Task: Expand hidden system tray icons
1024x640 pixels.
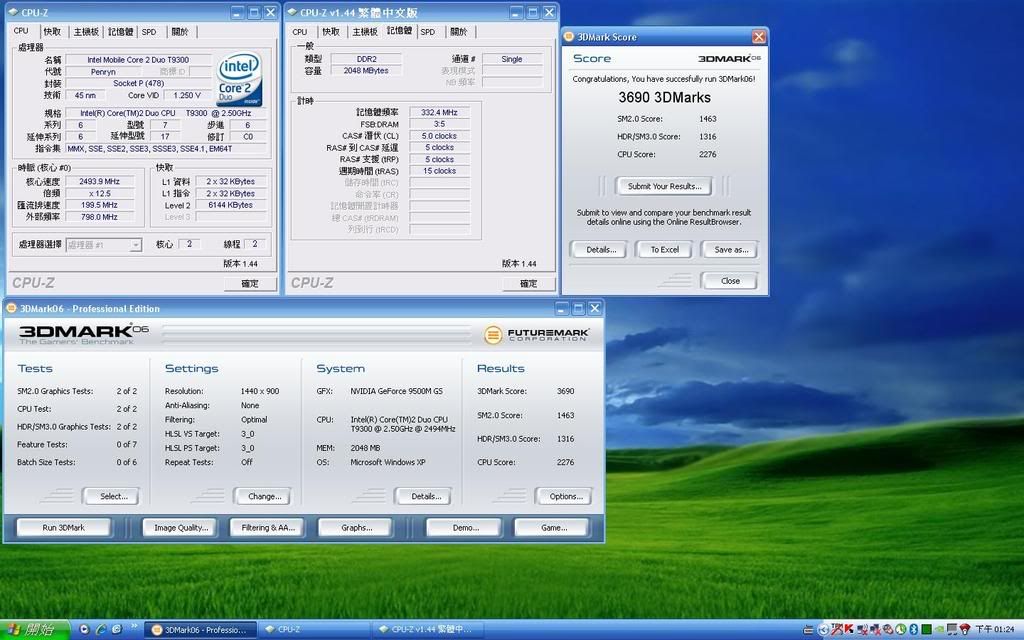Action: click(x=823, y=630)
